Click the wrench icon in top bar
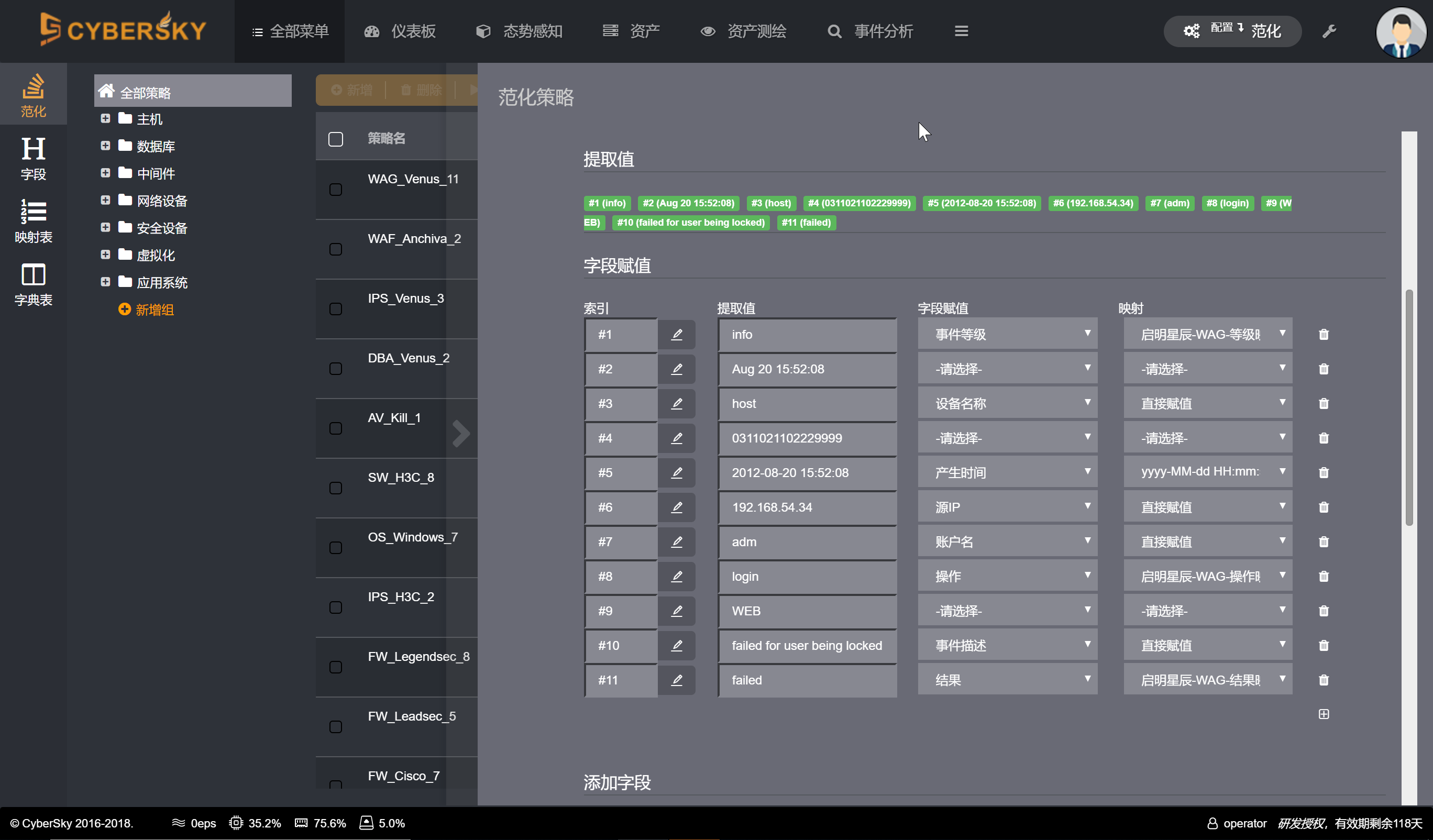Screen dimensions: 1433x840 coord(1328,31)
